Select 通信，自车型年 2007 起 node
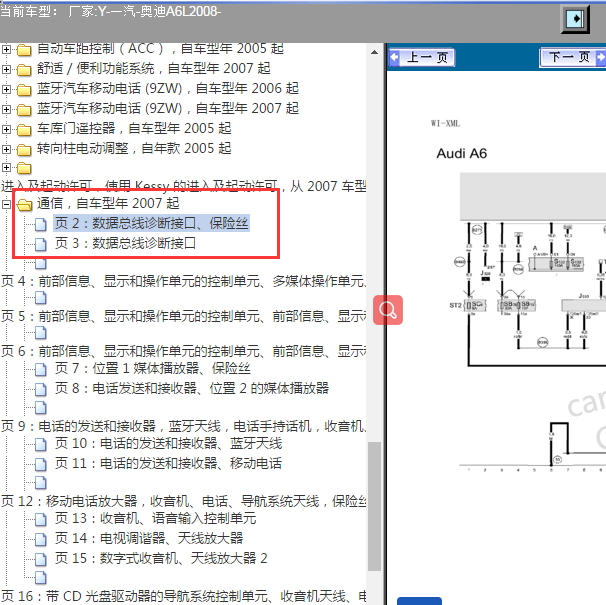The image size is (606, 605). coord(108,203)
